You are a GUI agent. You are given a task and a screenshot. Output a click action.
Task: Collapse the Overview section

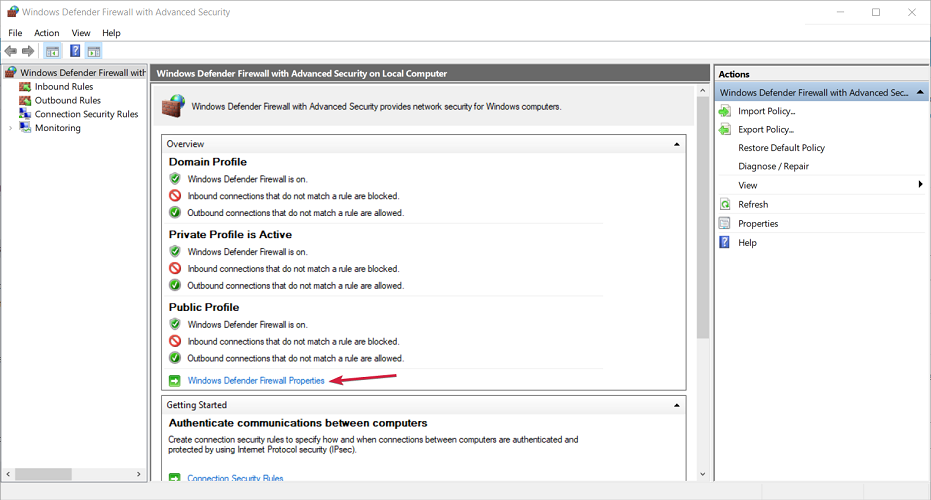(676, 144)
